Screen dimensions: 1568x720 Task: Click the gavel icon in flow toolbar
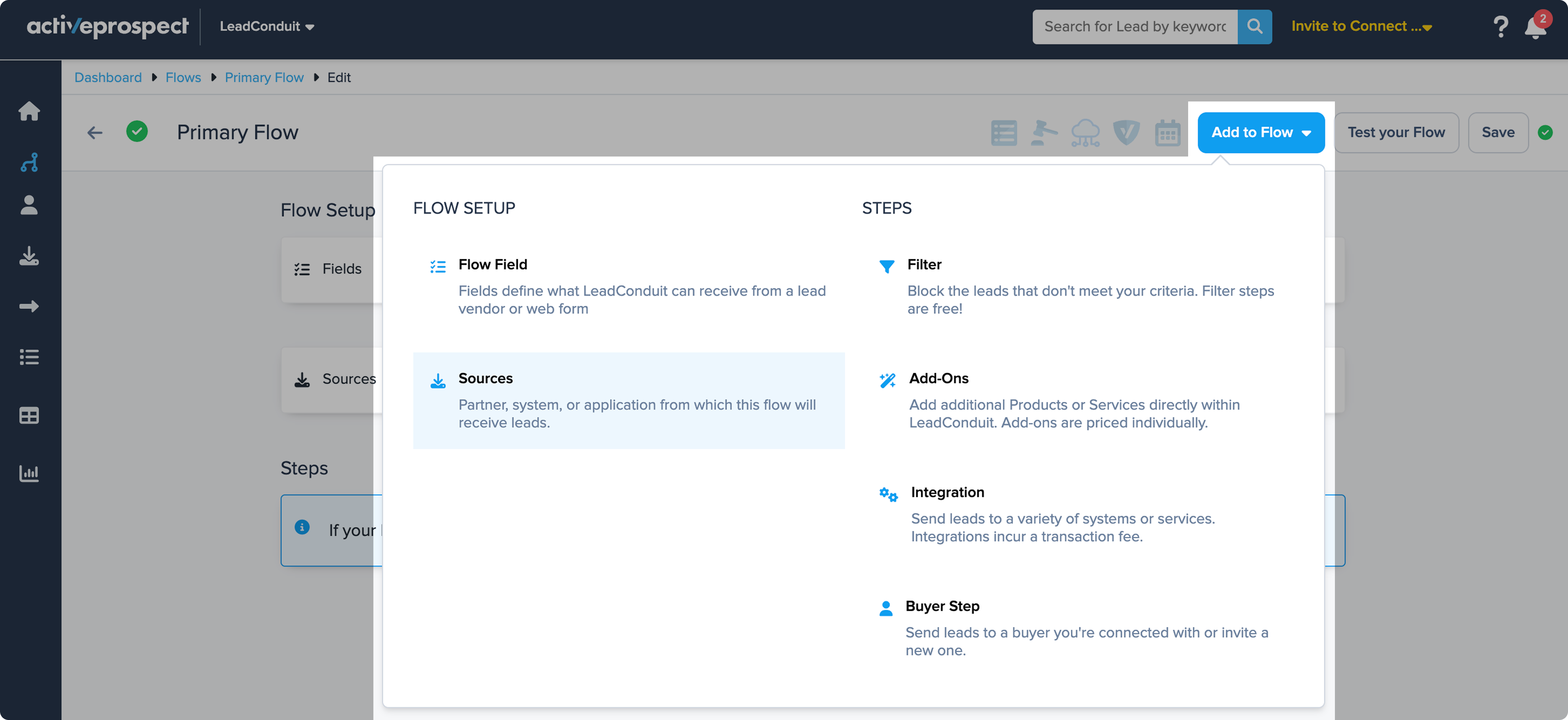1043,133
